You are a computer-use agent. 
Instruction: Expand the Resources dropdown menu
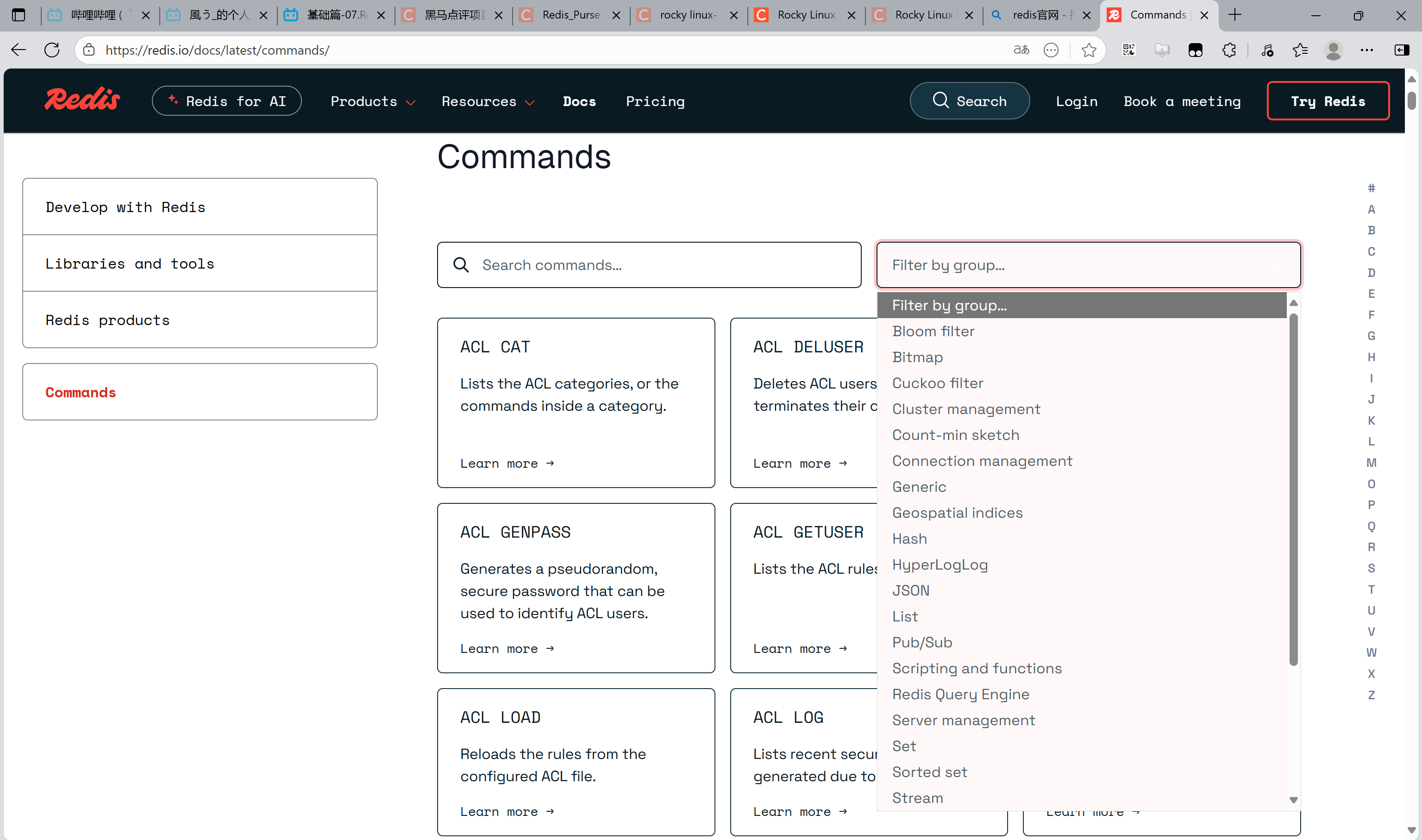point(487,101)
